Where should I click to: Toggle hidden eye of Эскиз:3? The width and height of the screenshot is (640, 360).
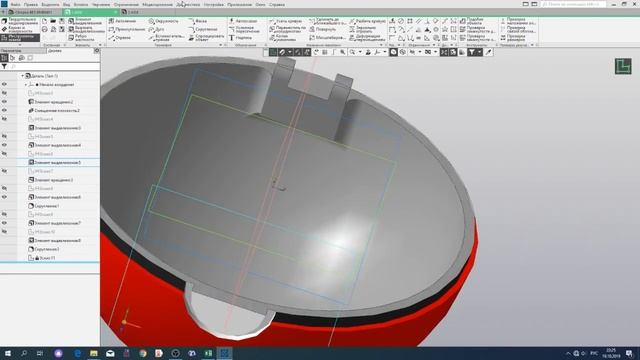4,93
